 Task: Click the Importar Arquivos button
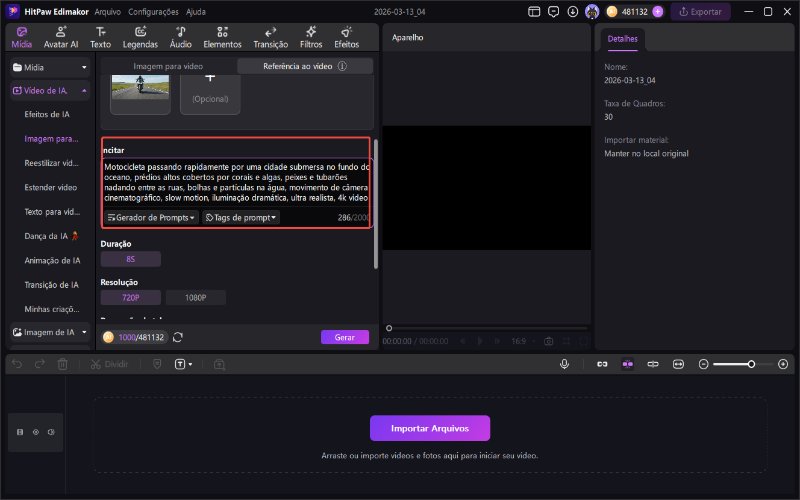click(430, 428)
